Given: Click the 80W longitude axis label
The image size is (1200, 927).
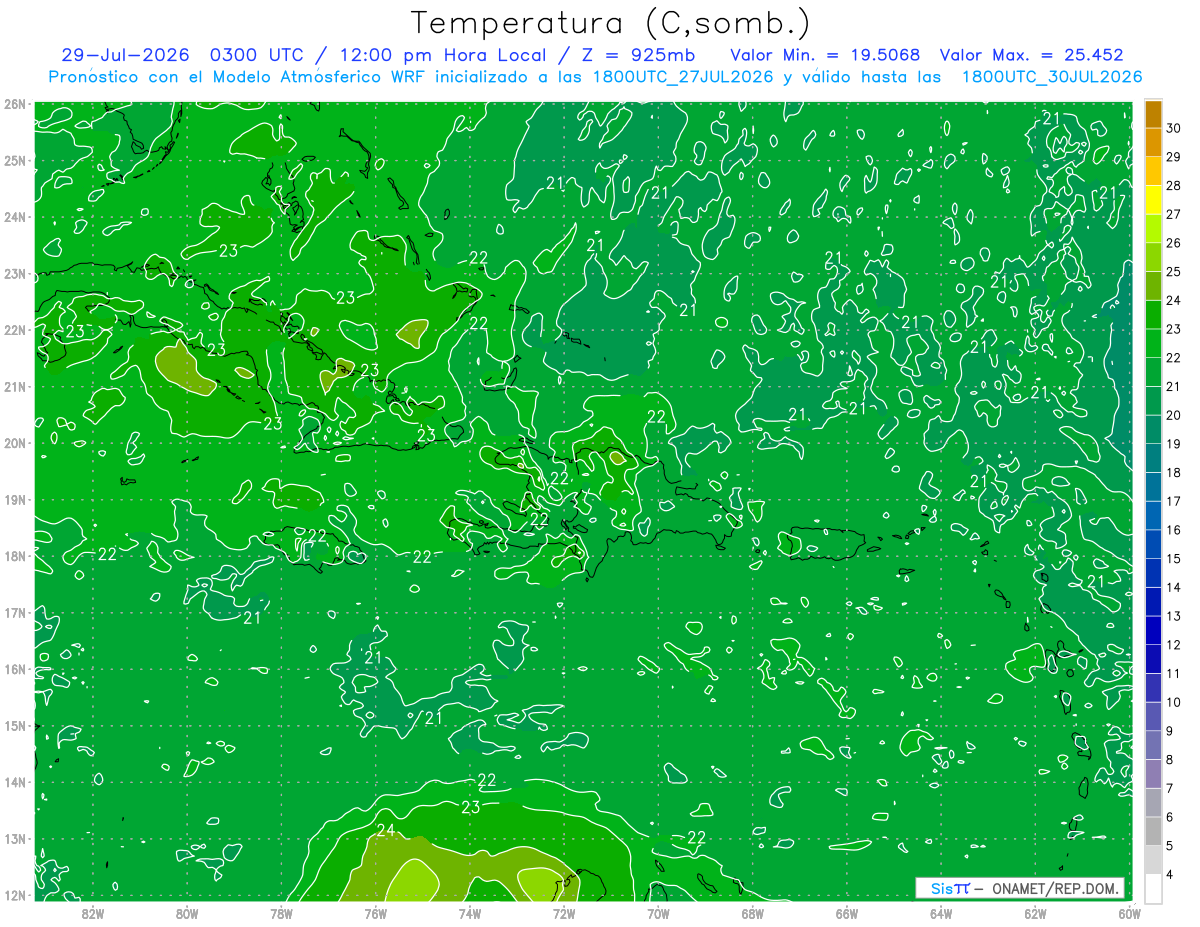Looking at the screenshot, I should click(187, 913).
